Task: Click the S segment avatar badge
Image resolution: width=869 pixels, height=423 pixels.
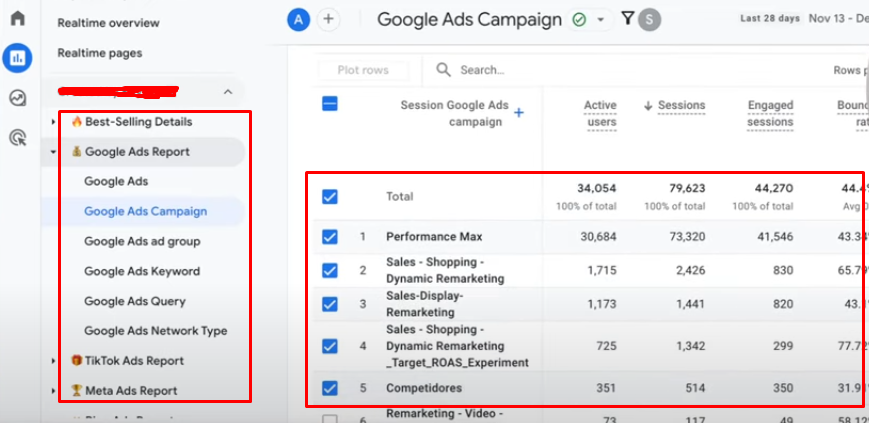Action: pyautogui.click(x=650, y=19)
